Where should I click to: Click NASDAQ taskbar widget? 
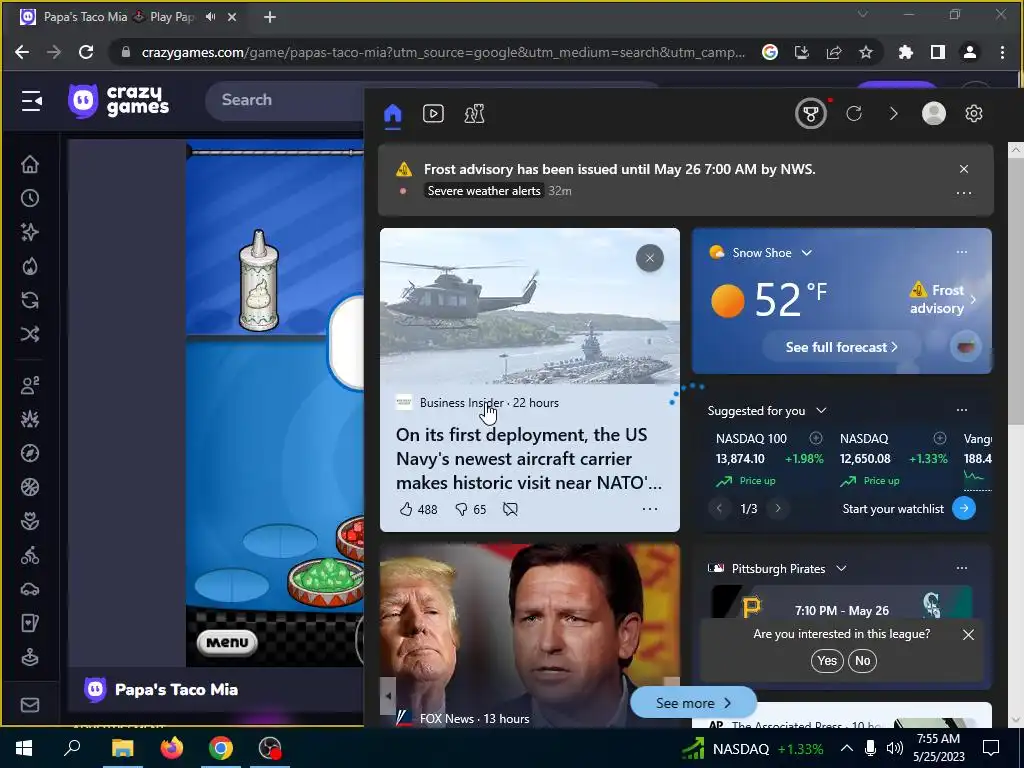click(x=753, y=748)
